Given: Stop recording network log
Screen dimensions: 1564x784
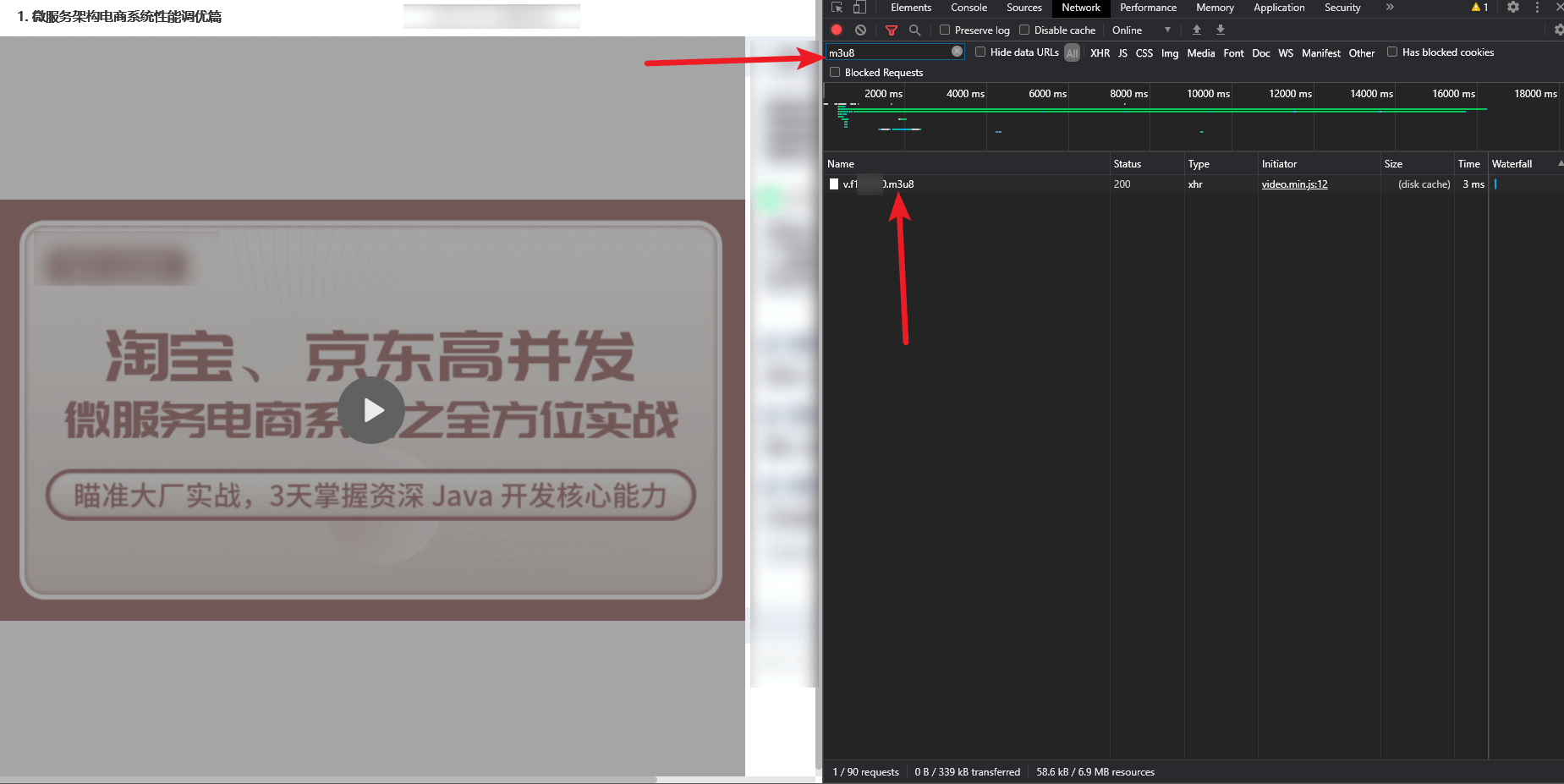Looking at the screenshot, I should [x=837, y=30].
